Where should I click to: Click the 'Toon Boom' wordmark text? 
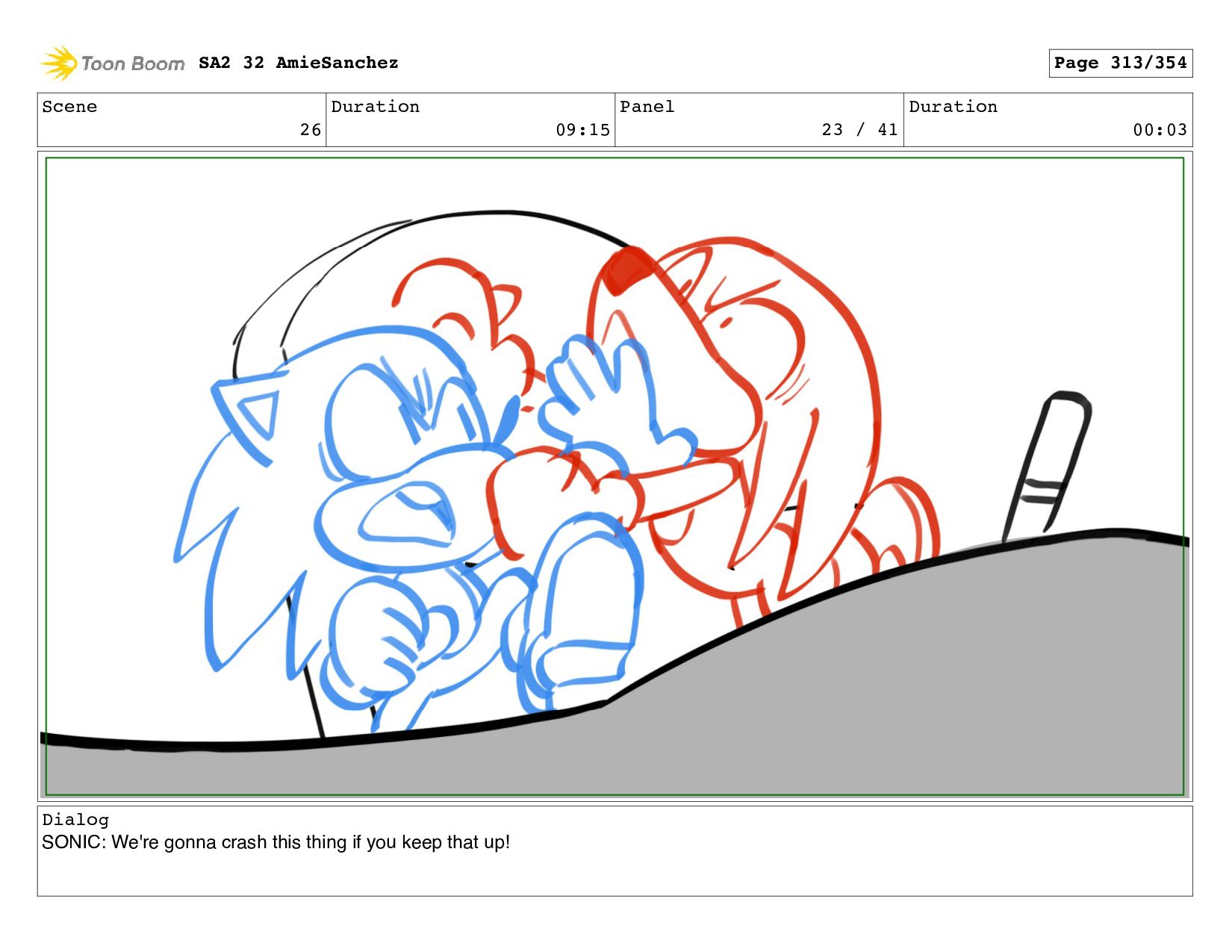(x=133, y=63)
